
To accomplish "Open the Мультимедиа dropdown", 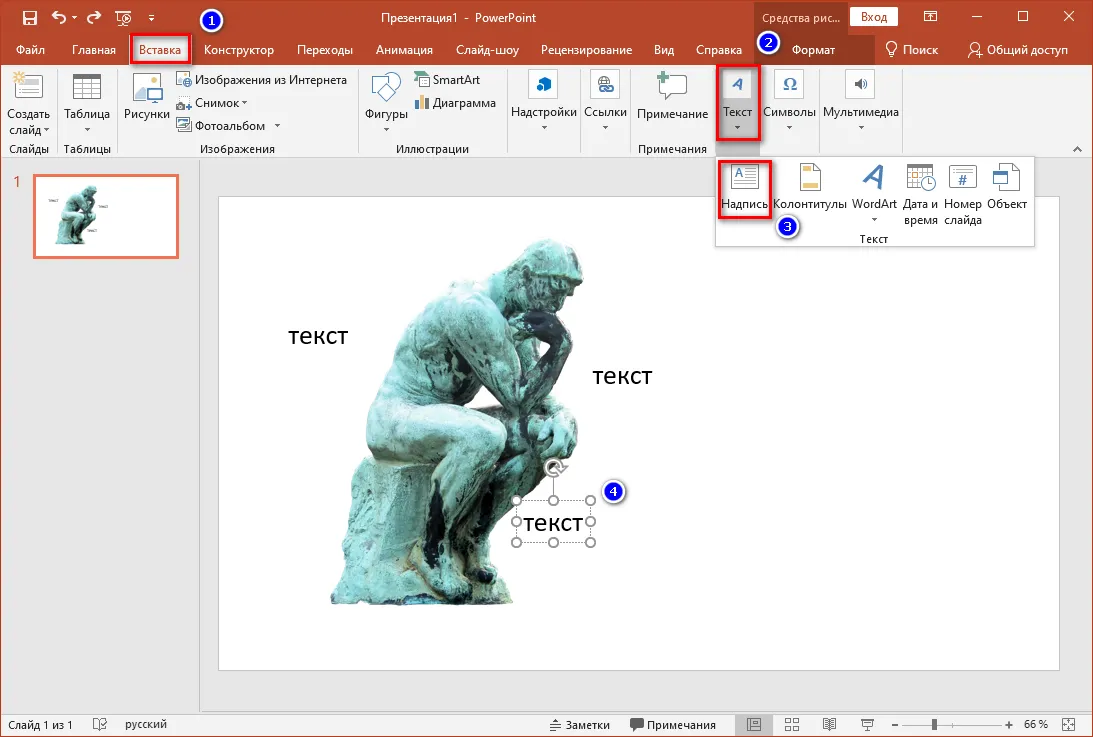I will click(861, 102).
